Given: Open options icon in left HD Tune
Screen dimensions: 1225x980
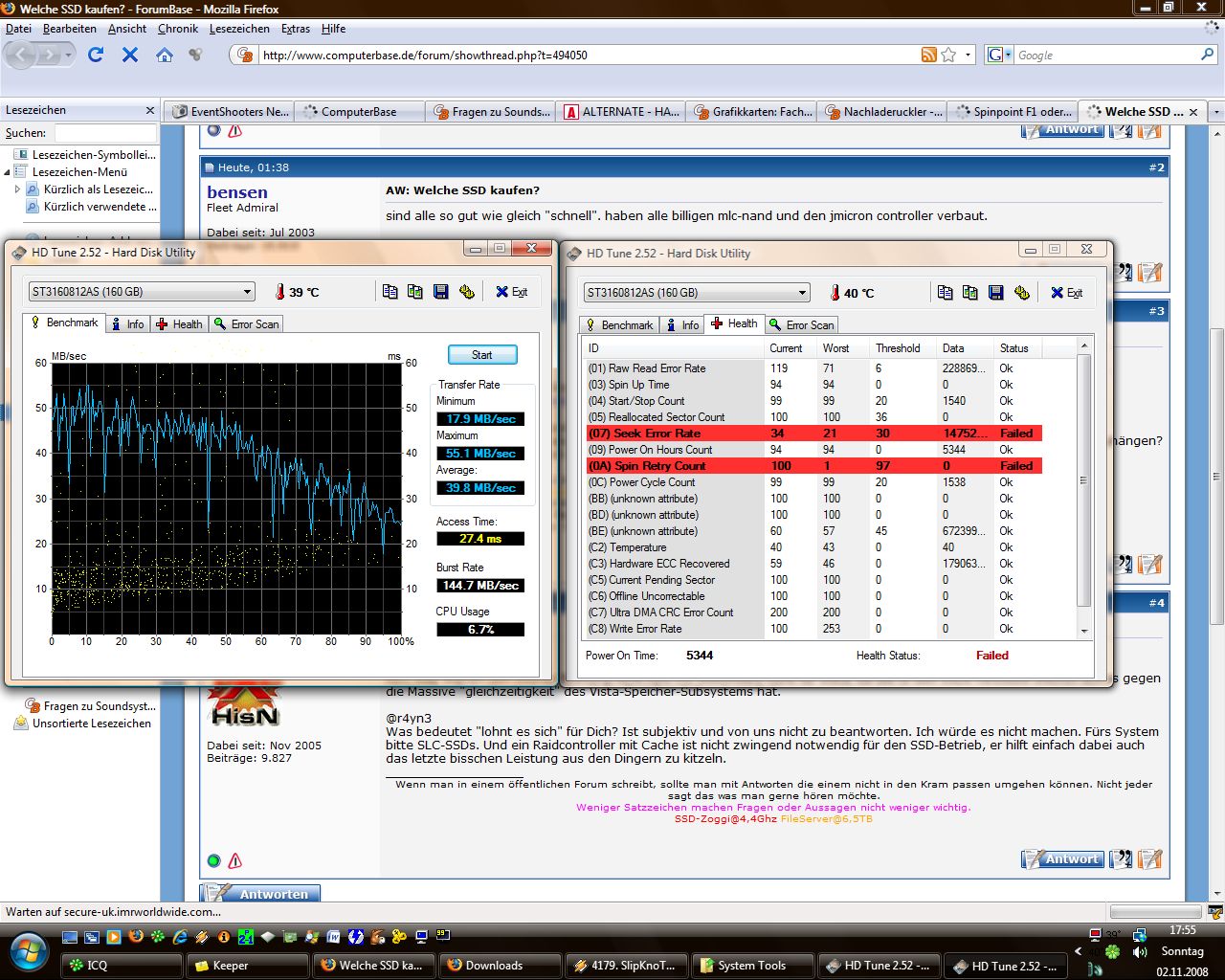Looking at the screenshot, I should [466, 292].
